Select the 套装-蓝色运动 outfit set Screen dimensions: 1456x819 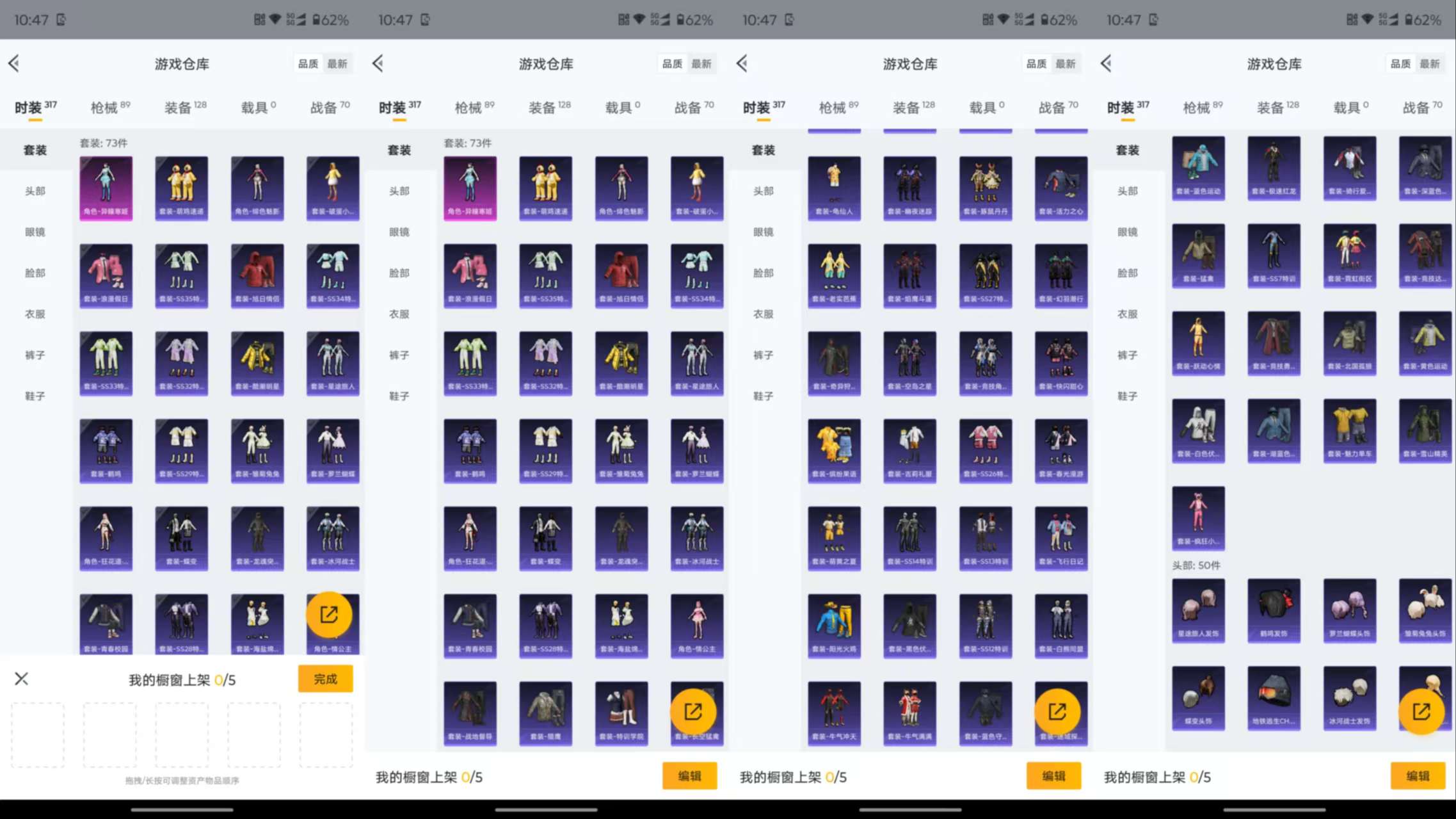pos(1198,168)
